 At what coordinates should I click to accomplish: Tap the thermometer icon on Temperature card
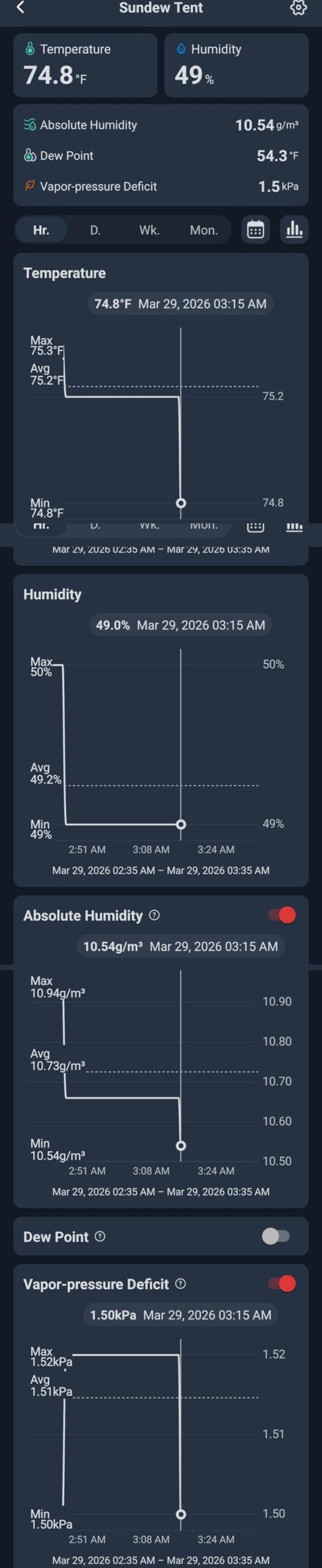point(30,48)
